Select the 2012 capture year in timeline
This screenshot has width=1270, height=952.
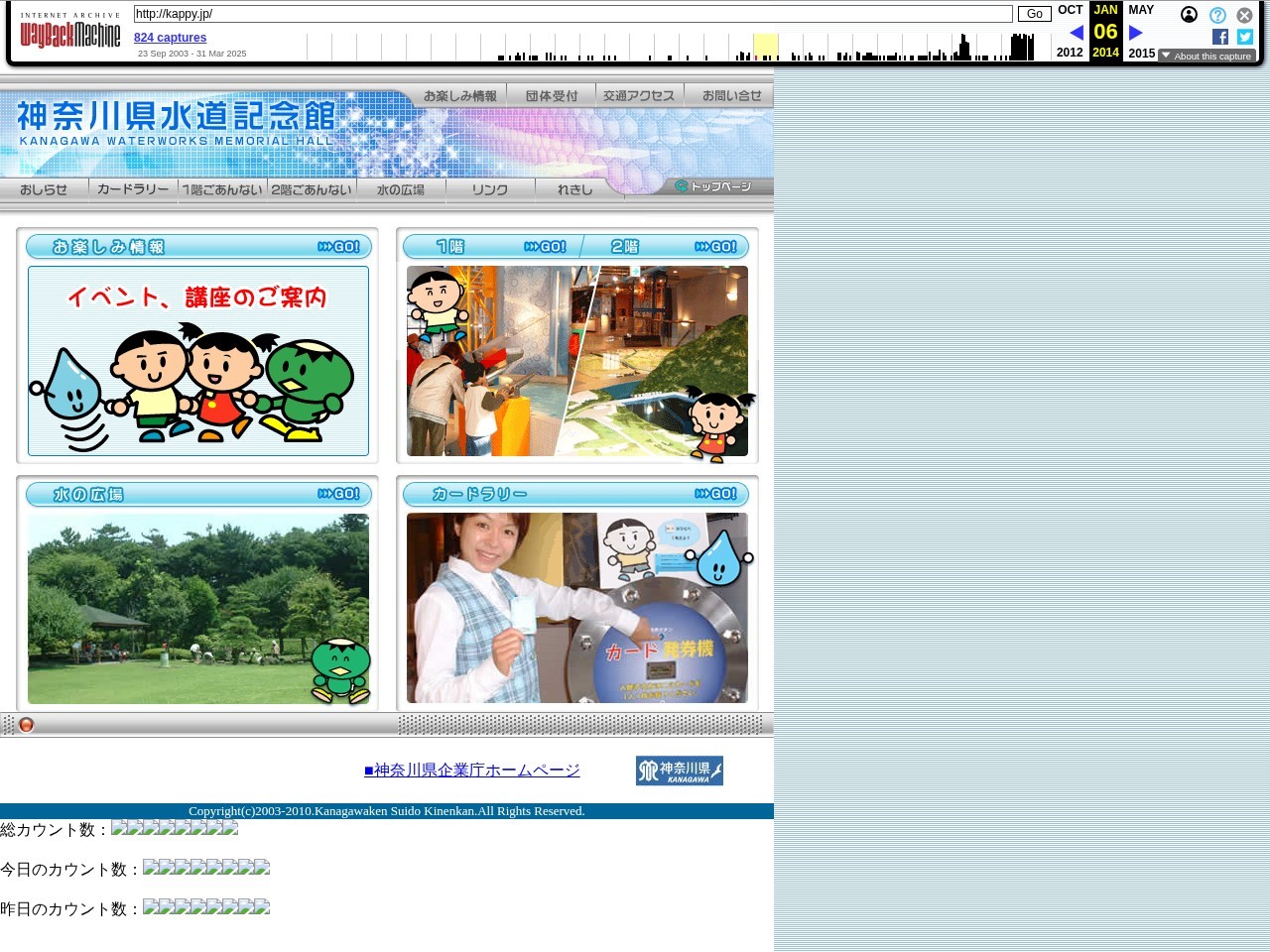point(1070,53)
